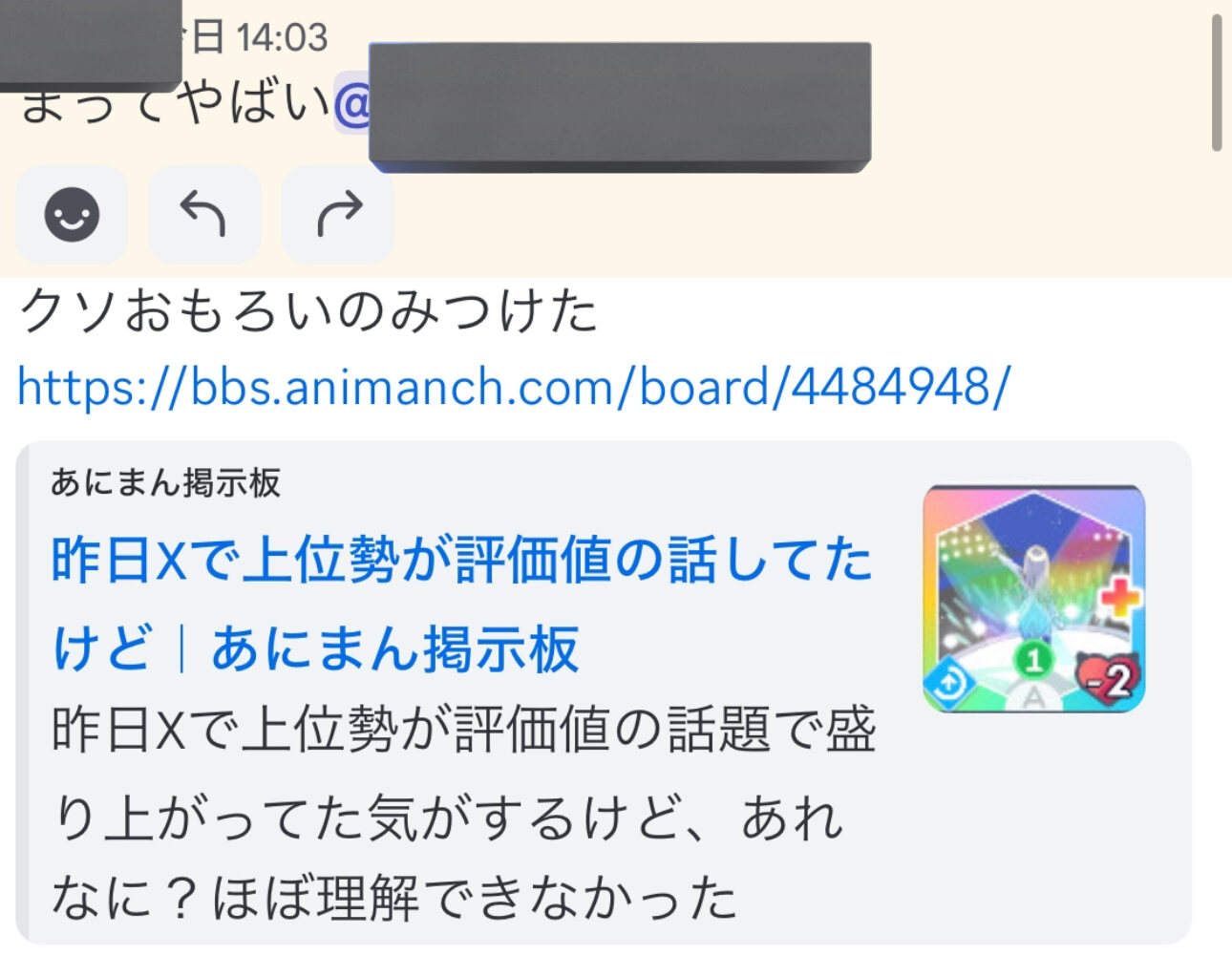Image resolution: width=1232 pixels, height=956 pixels.
Task: Forward the message using right arrow icon
Action: pos(338,214)
